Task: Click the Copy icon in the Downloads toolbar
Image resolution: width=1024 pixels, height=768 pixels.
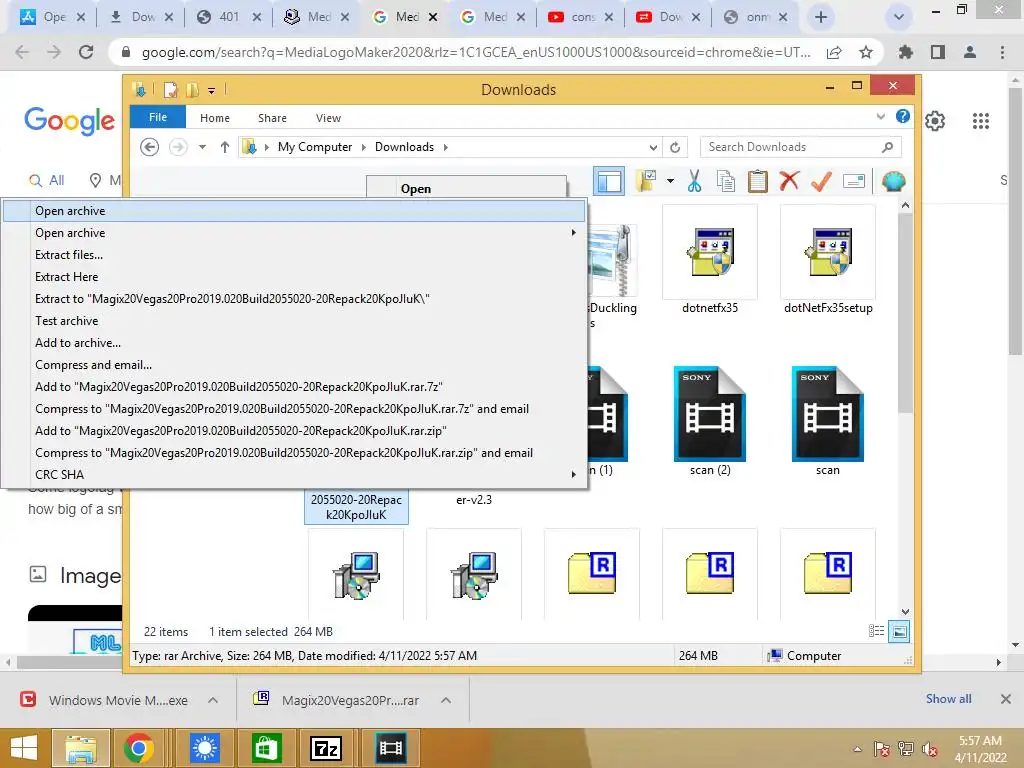Action: click(x=726, y=181)
